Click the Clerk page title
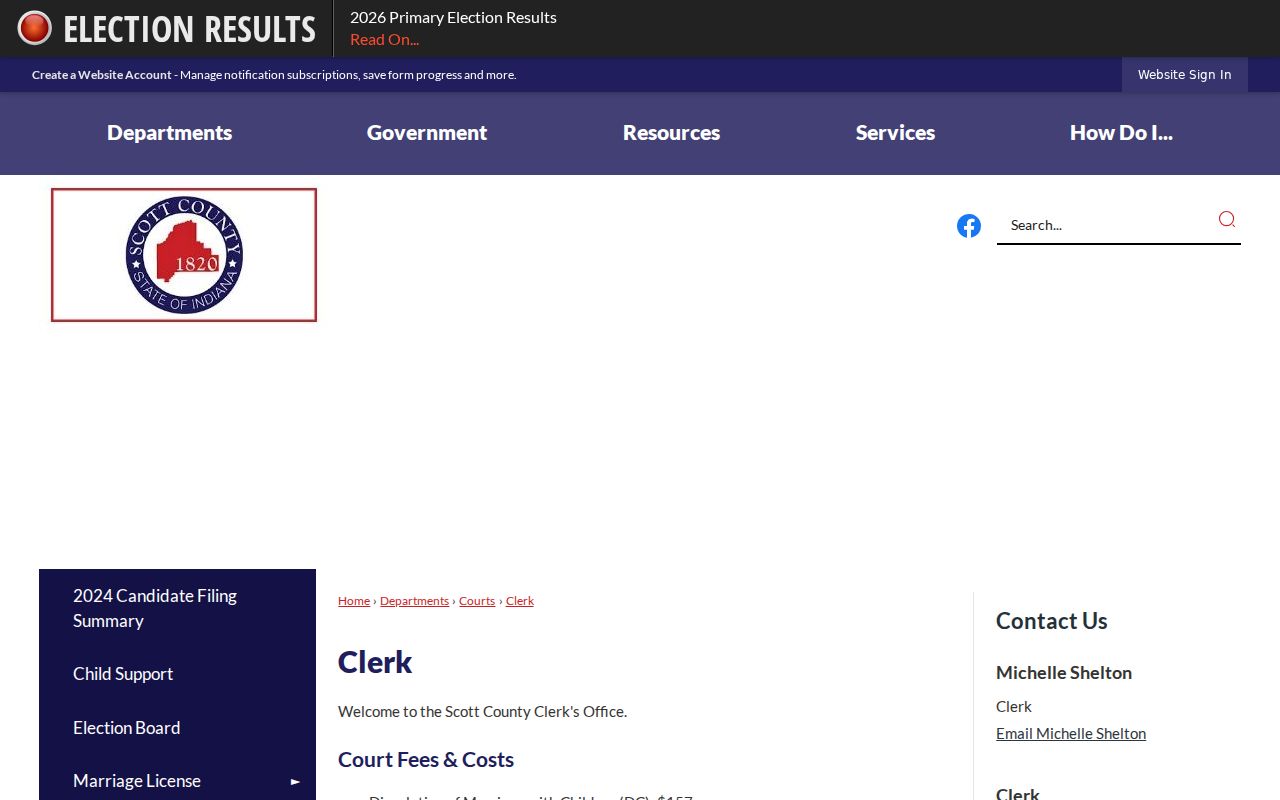Screen dimensions: 1280x800 tap(375, 662)
